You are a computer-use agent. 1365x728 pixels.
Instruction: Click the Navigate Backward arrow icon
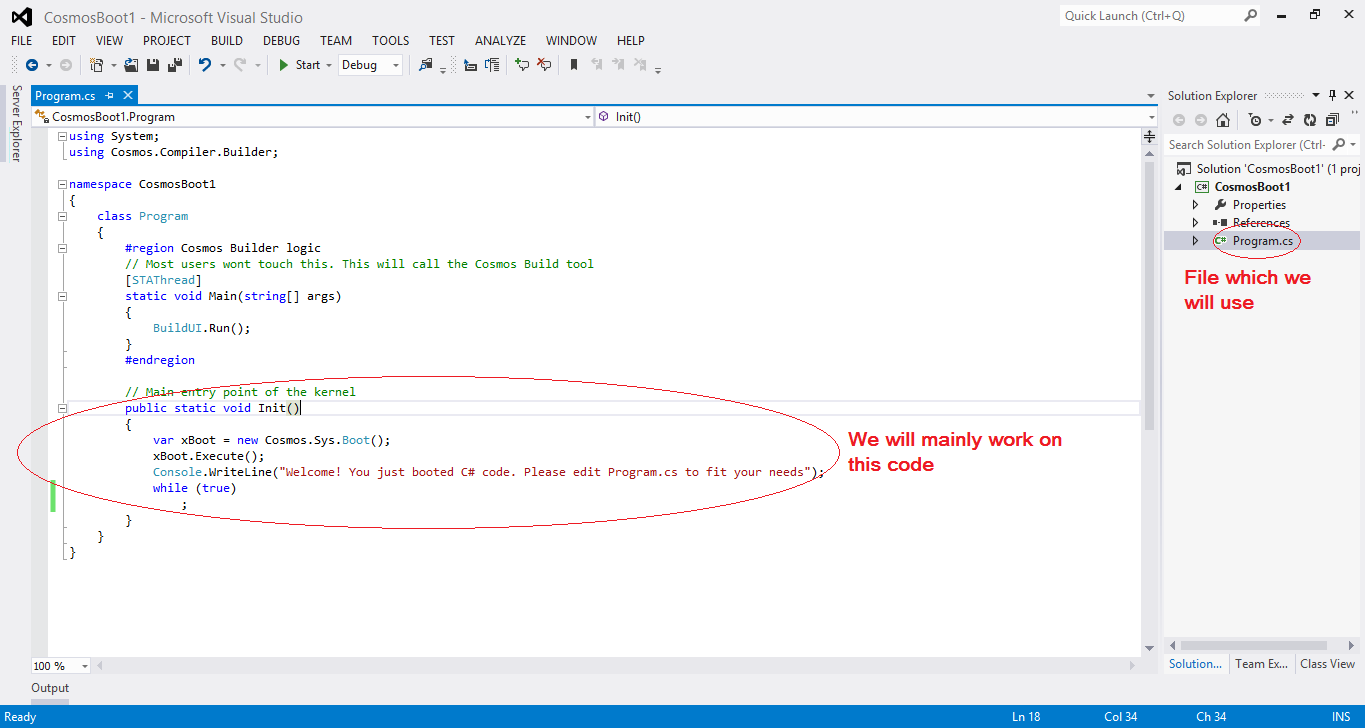(32, 65)
